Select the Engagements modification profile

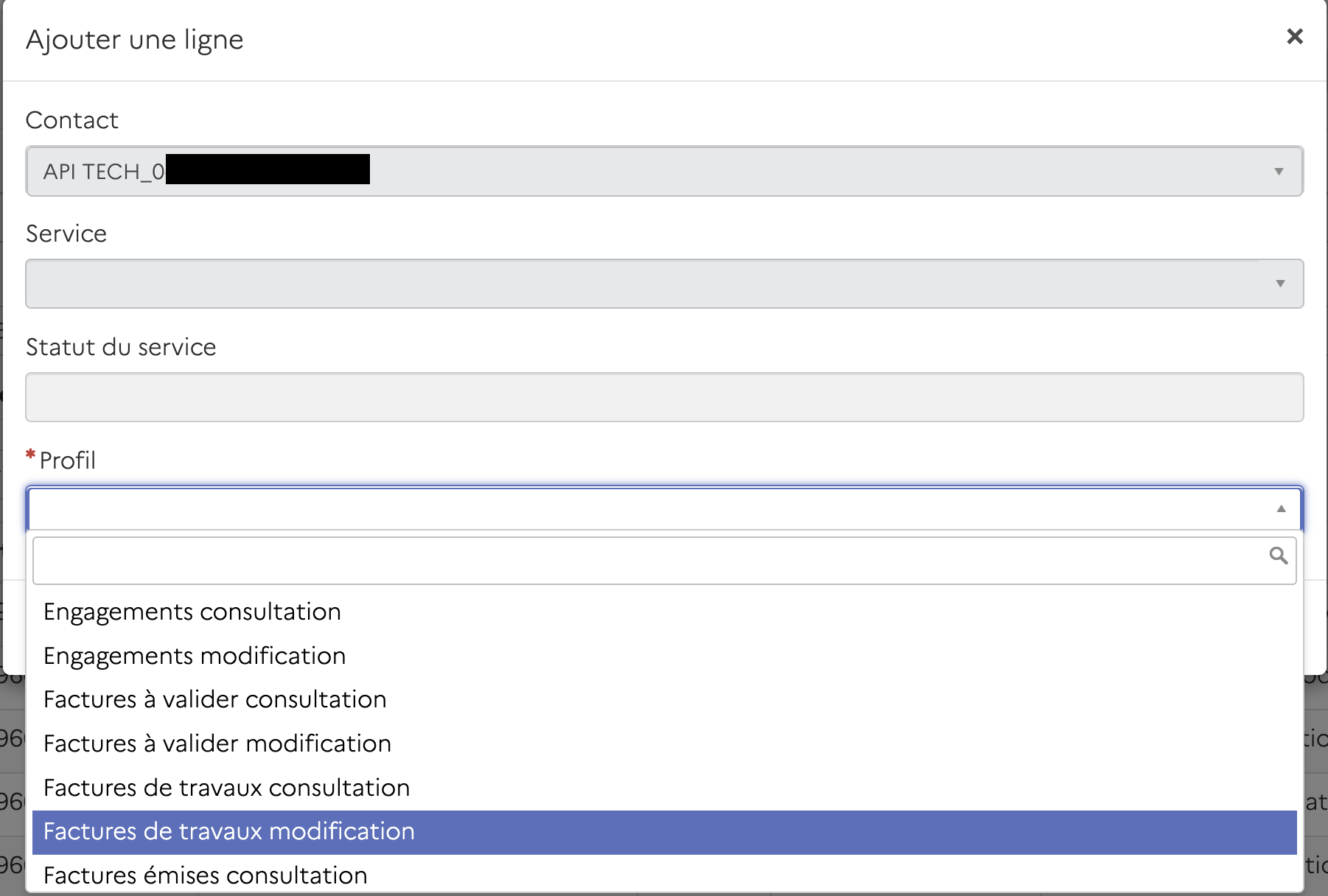pyautogui.click(x=195, y=655)
